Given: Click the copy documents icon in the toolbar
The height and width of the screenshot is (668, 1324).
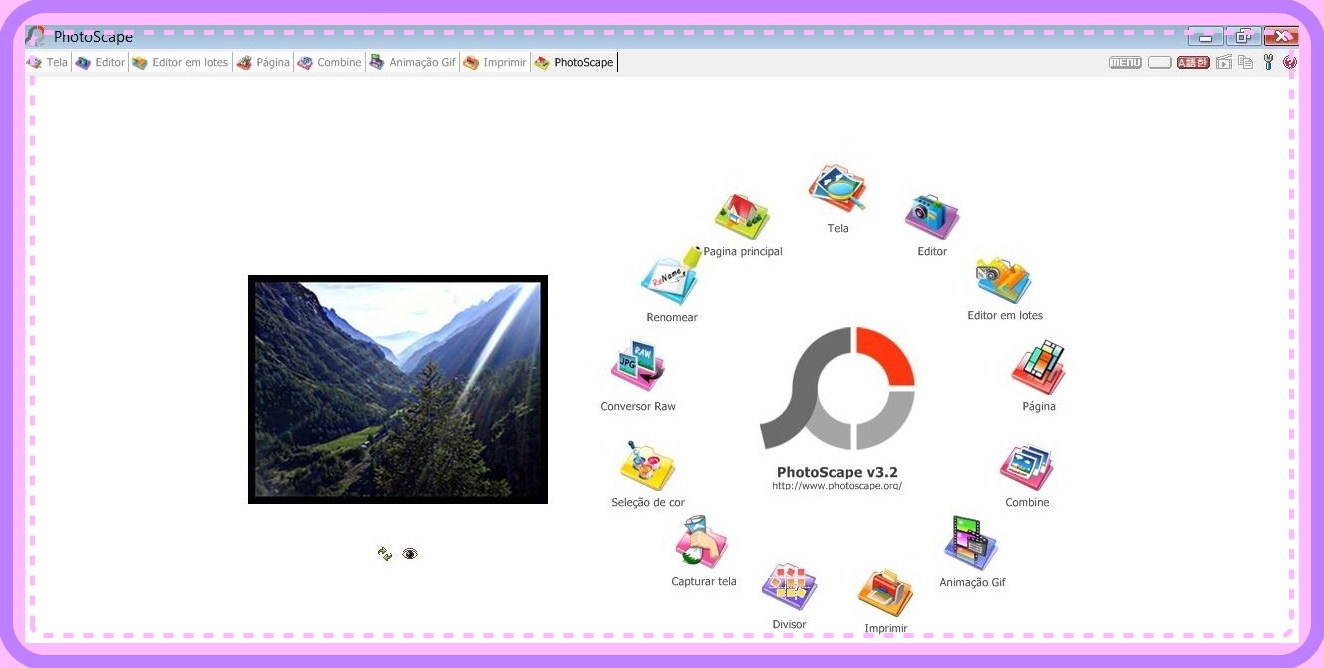Looking at the screenshot, I should (x=1245, y=63).
